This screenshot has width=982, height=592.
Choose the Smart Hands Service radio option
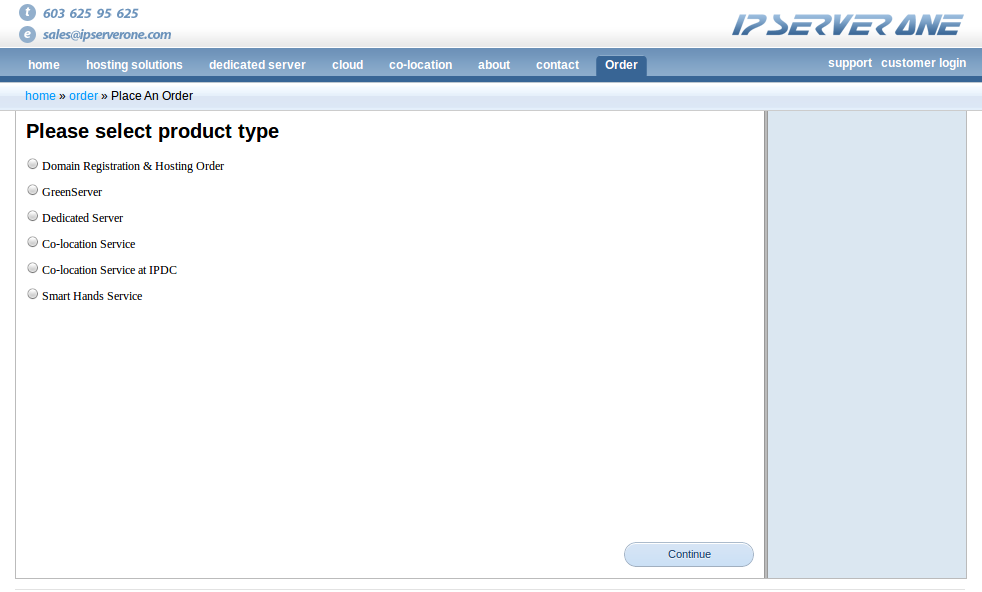33,294
